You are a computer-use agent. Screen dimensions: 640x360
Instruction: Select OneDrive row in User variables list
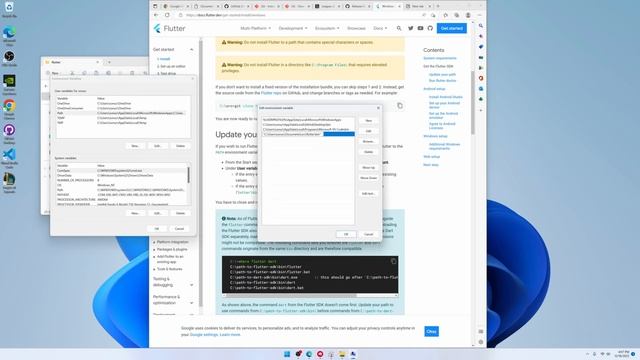[x=121, y=104]
